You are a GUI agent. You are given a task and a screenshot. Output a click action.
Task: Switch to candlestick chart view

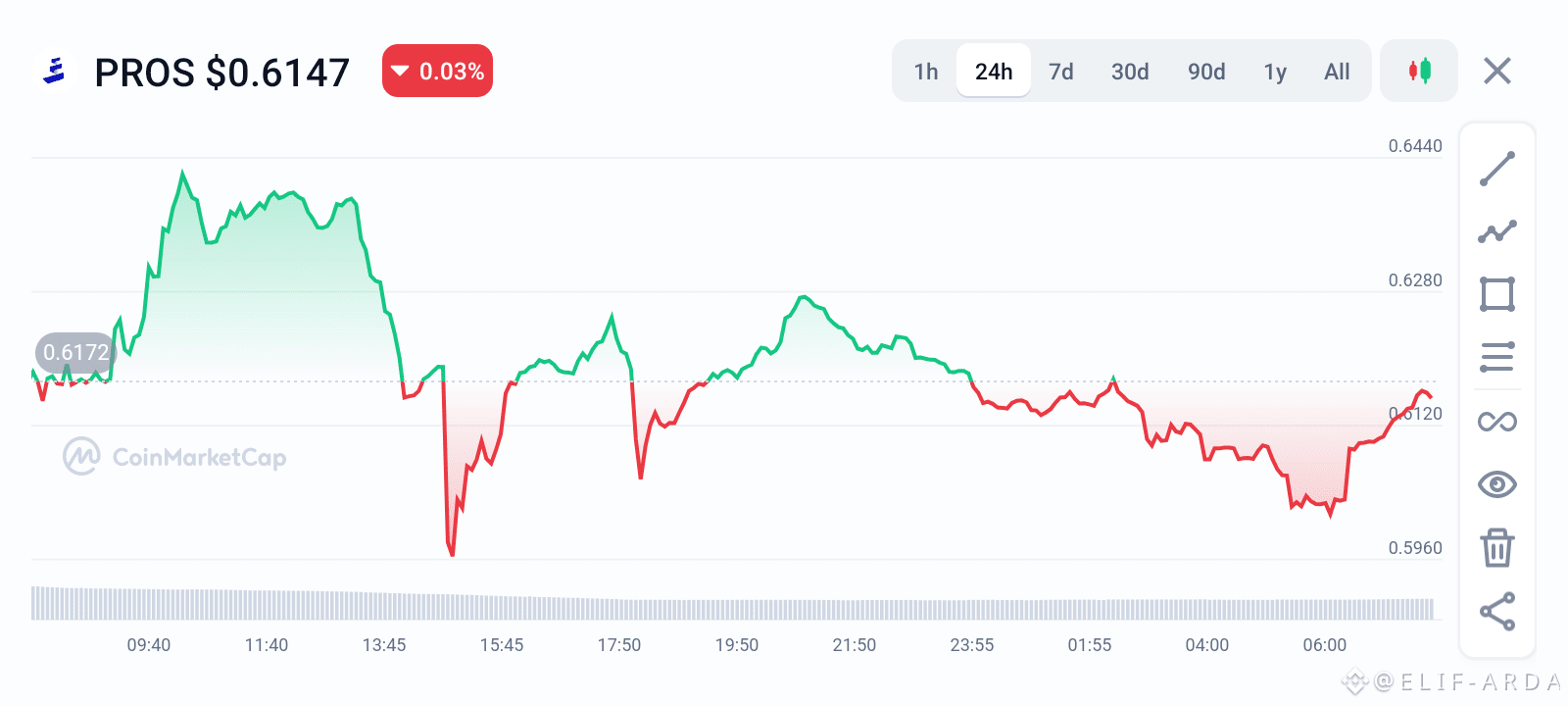coord(1419,71)
